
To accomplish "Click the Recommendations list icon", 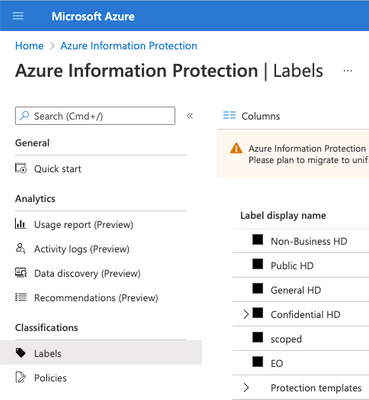I will tap(21, 297).
